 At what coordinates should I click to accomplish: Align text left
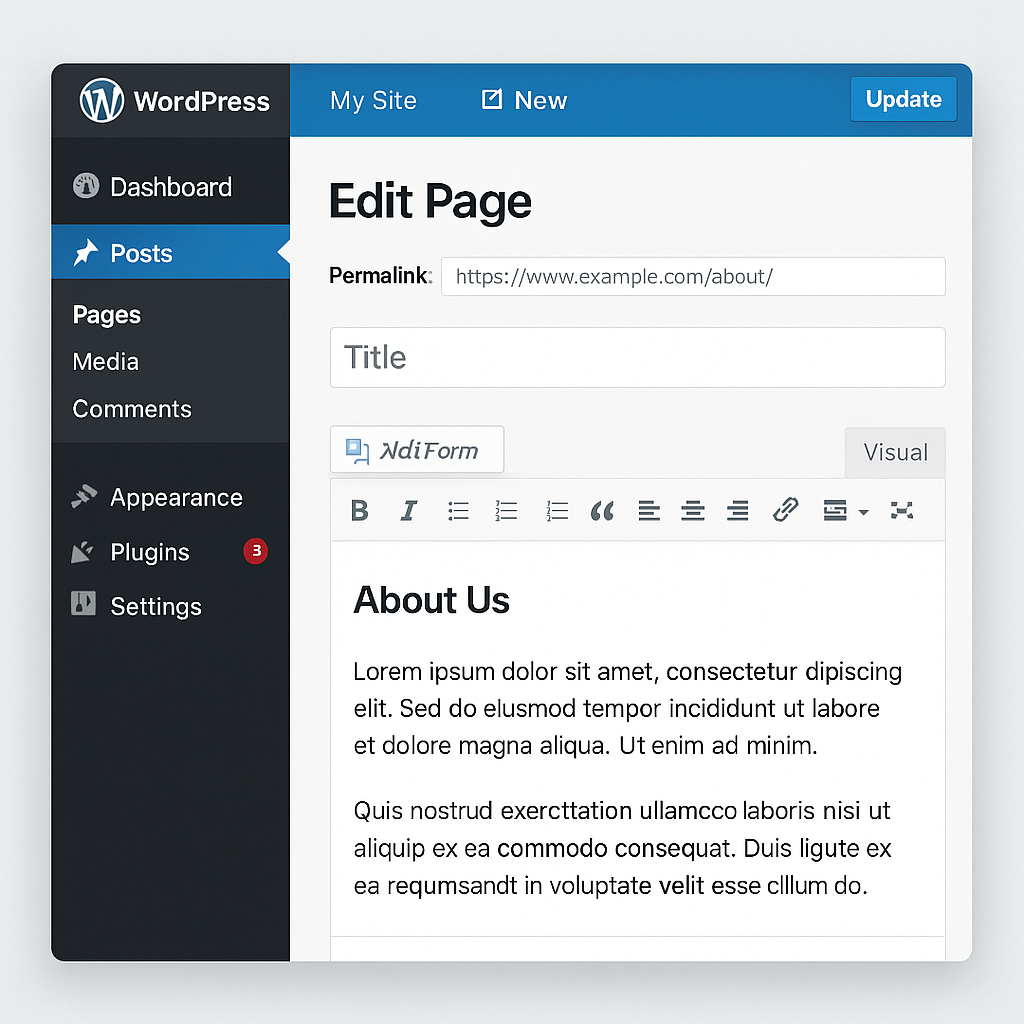(x=649, y=510)
